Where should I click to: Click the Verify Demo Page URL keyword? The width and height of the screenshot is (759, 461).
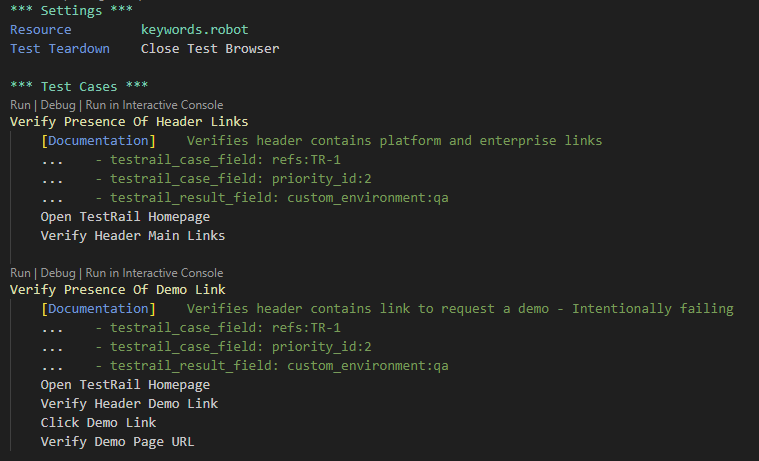(117, 441)
